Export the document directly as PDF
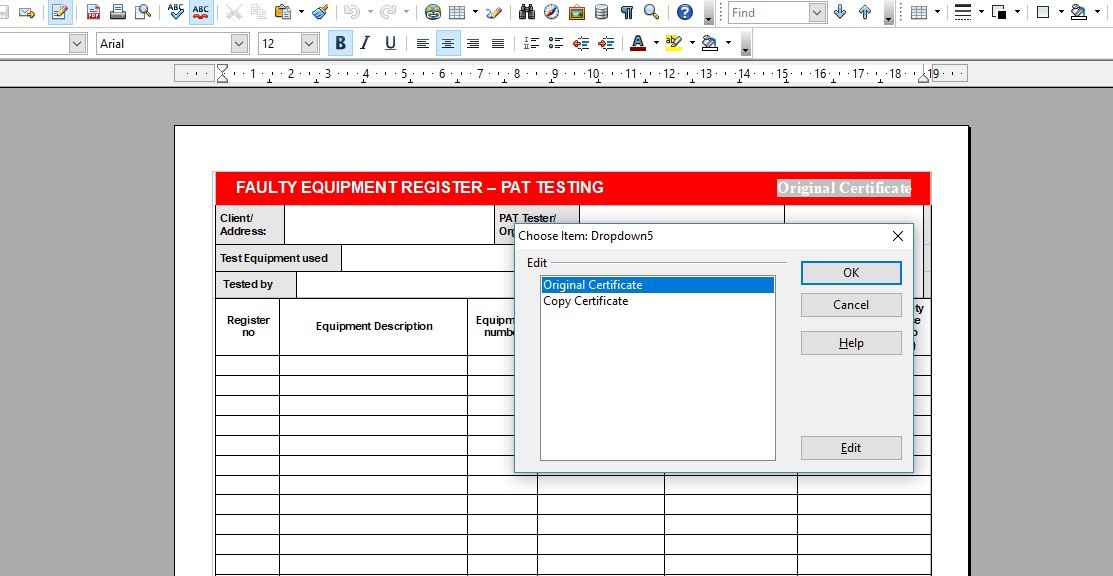The height and width of the screenshot is (576, 1113). [x=93, y=13]
